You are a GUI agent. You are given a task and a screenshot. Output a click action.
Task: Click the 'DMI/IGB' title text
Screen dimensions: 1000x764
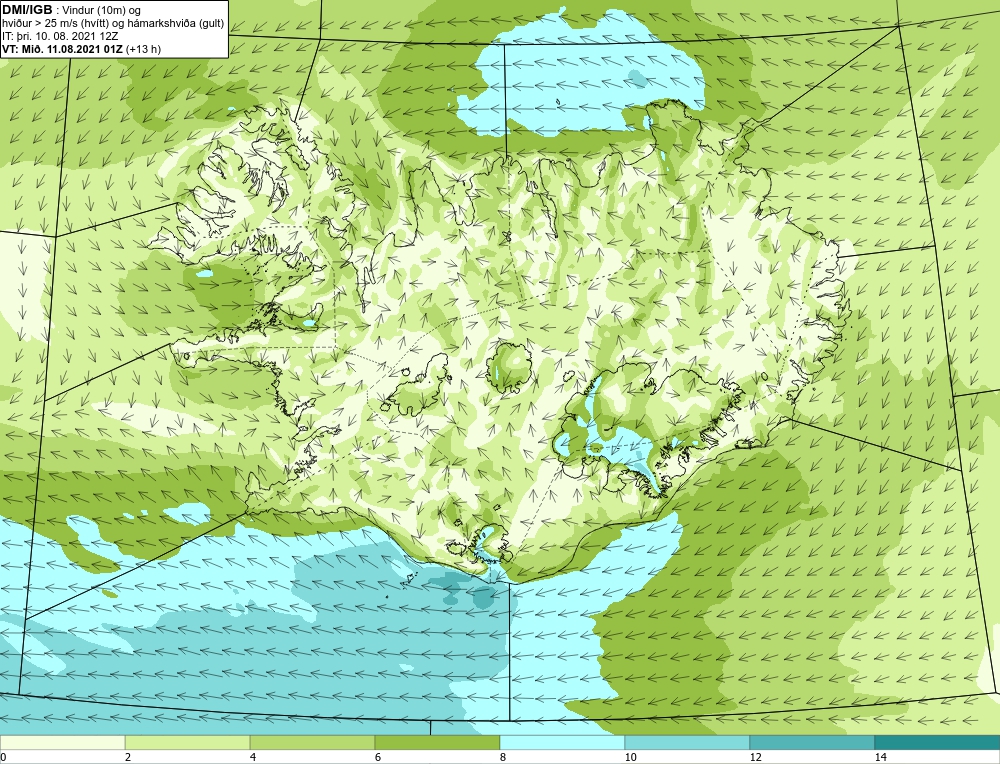tap(27, 10)
